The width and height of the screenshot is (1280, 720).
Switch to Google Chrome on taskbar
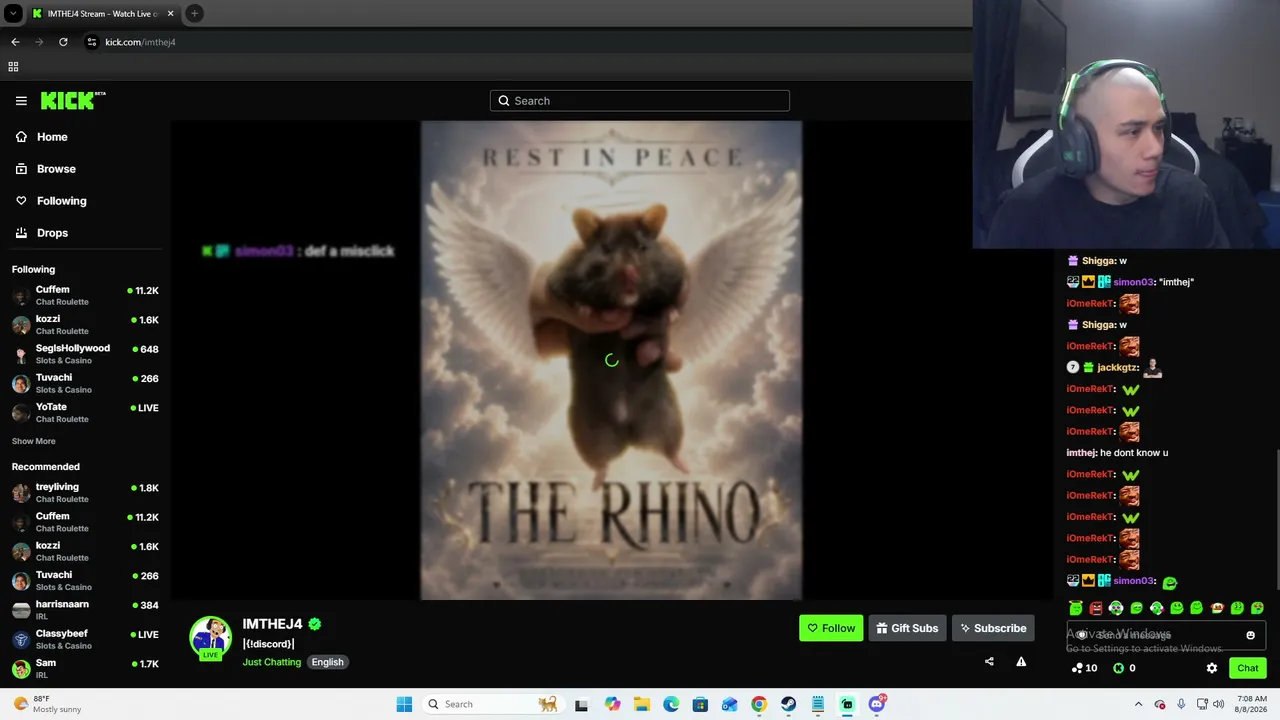pyautogui.click(x=759, y=704)
